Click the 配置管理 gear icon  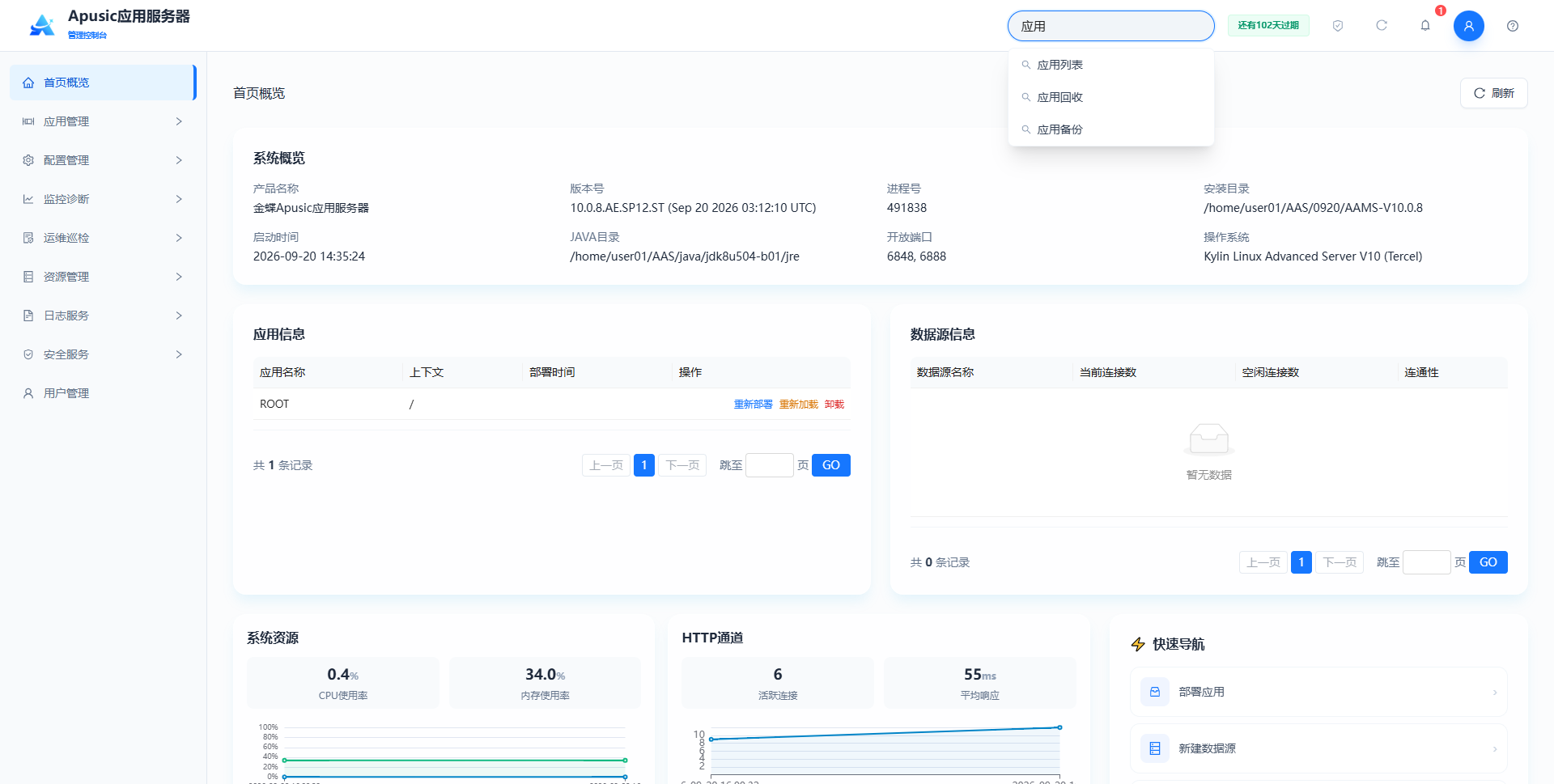click(28, 160)
